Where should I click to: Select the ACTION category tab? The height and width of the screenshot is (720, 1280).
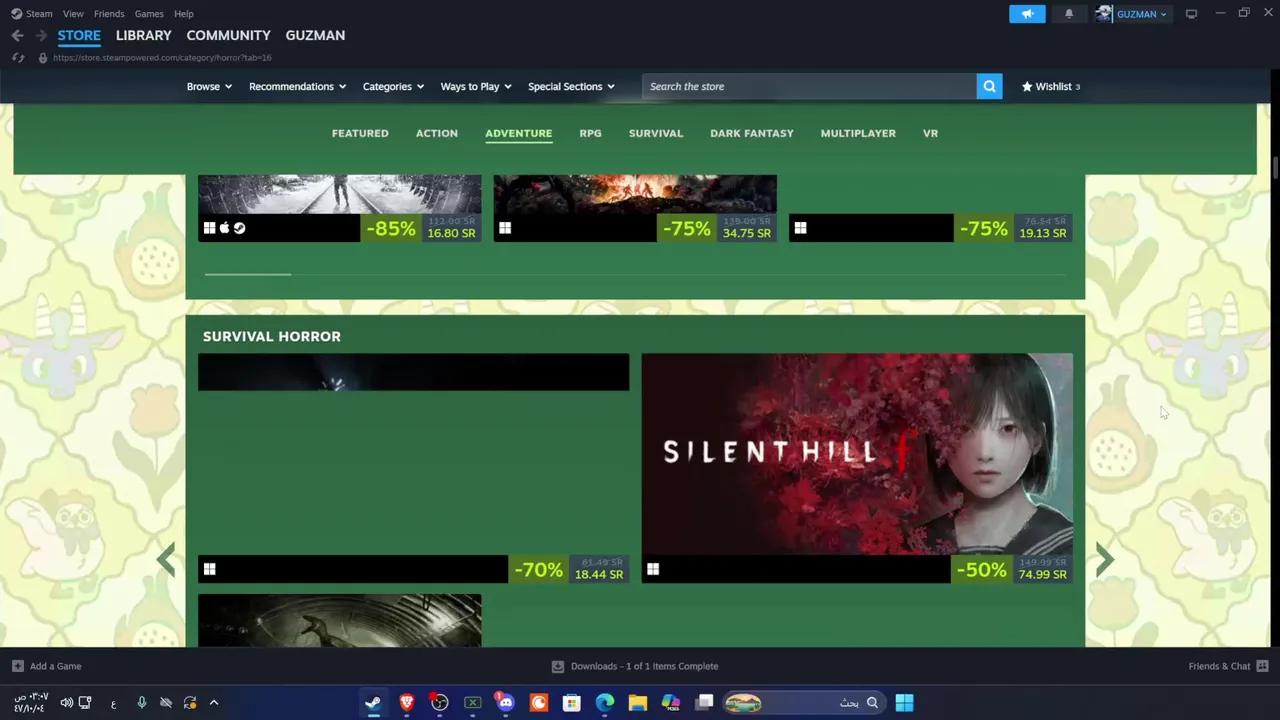(x=437, y=133)
